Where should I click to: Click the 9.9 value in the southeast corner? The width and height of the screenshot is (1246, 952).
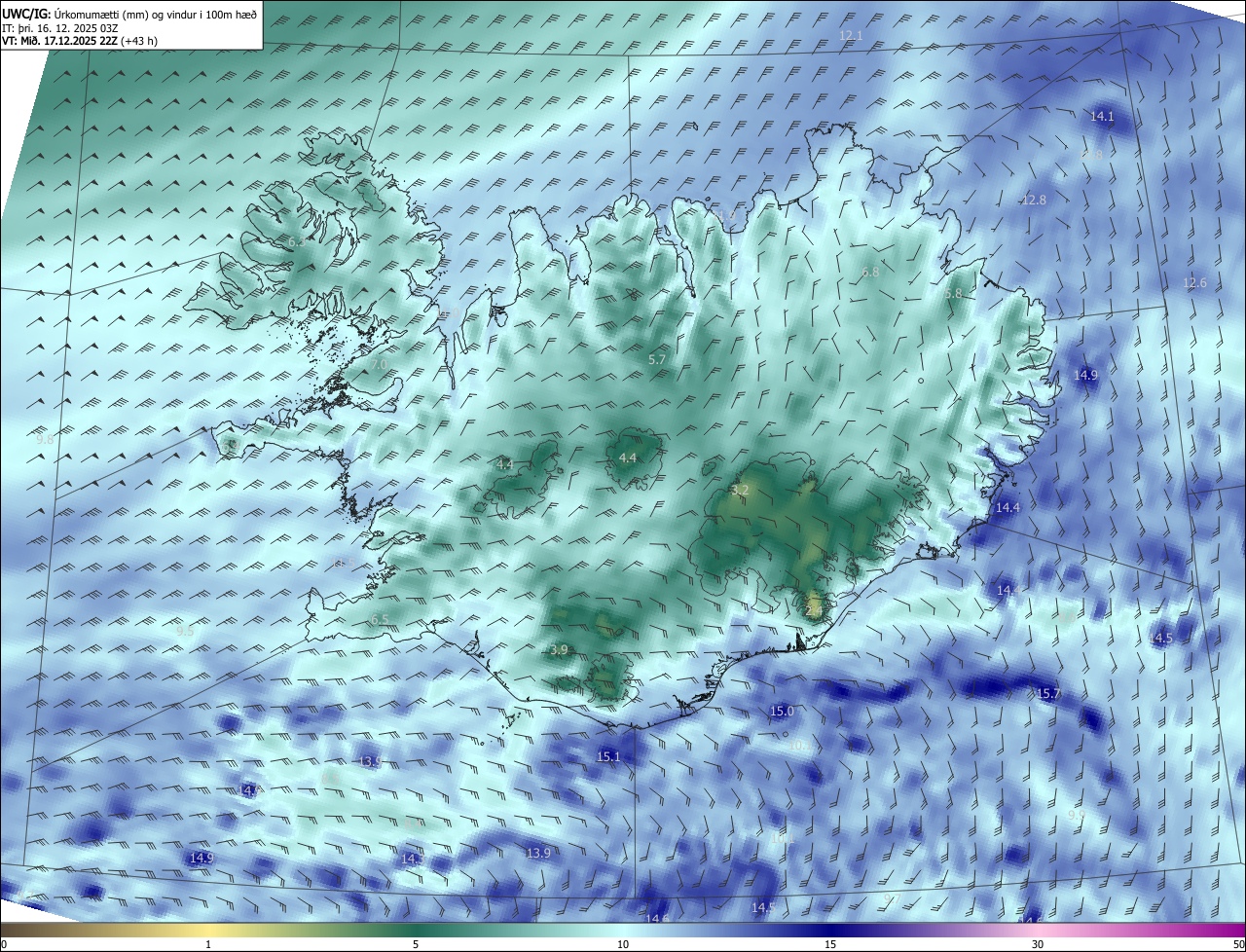tap(1077, 815)
